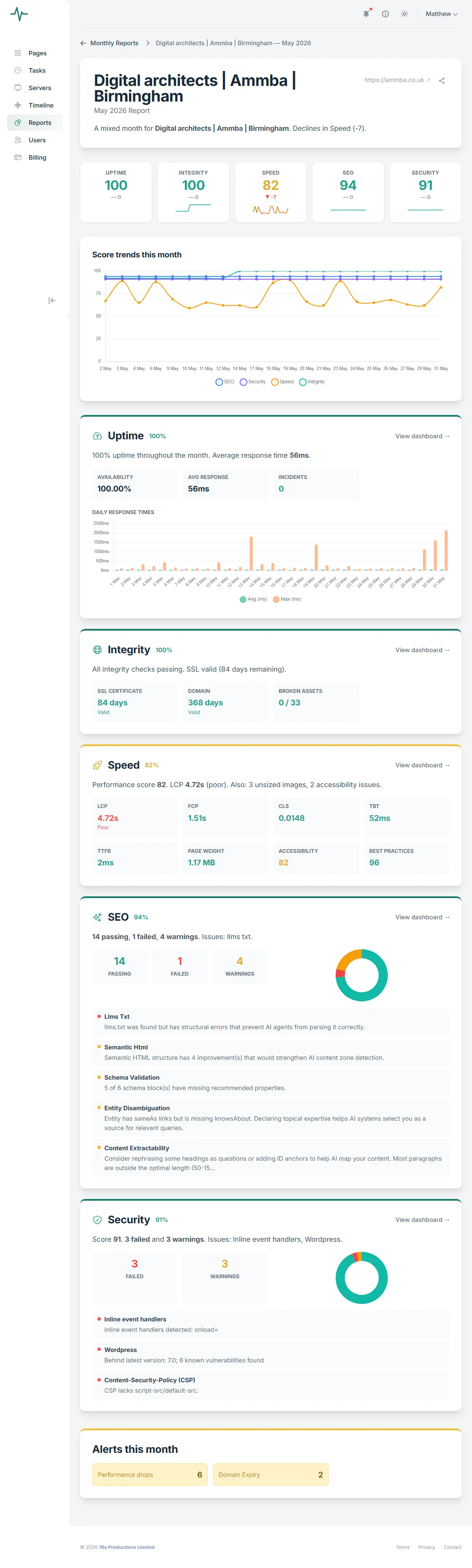This screenshot has width=472, height=1568.
Task: Select the Semantic Html issue row
Action: click(270, 1053)
